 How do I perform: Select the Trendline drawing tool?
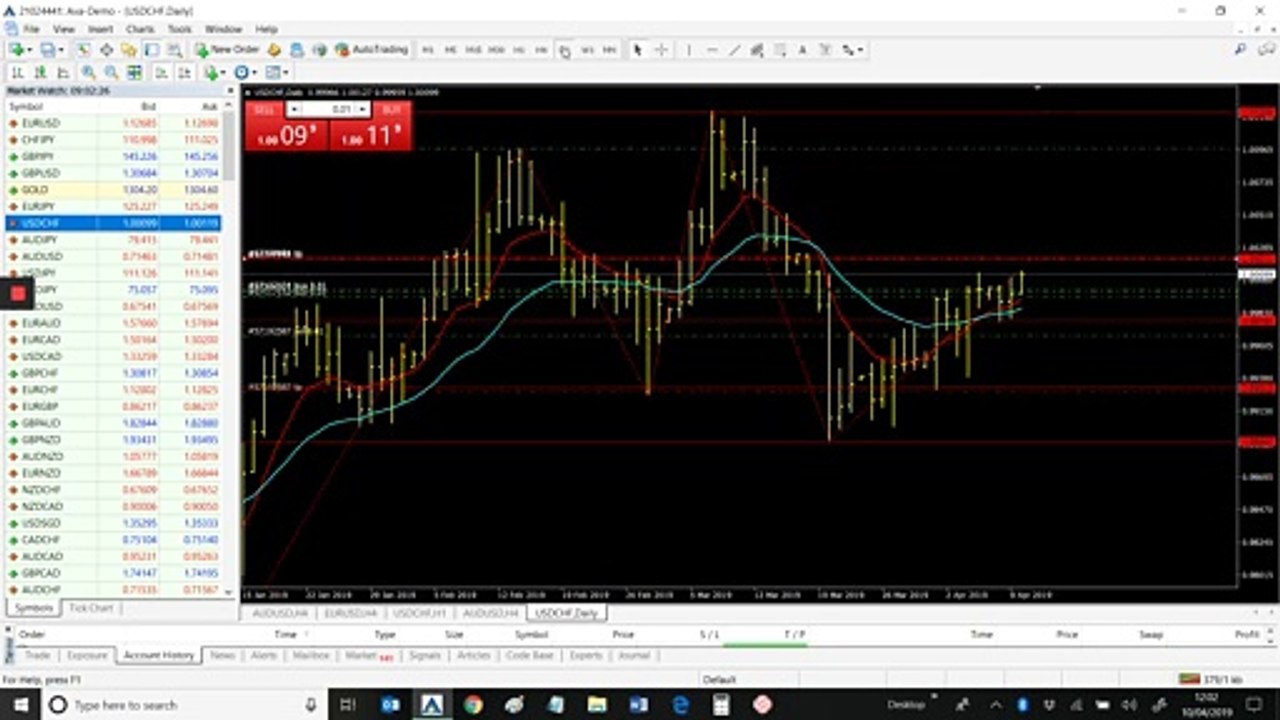[x=735, y=49]
